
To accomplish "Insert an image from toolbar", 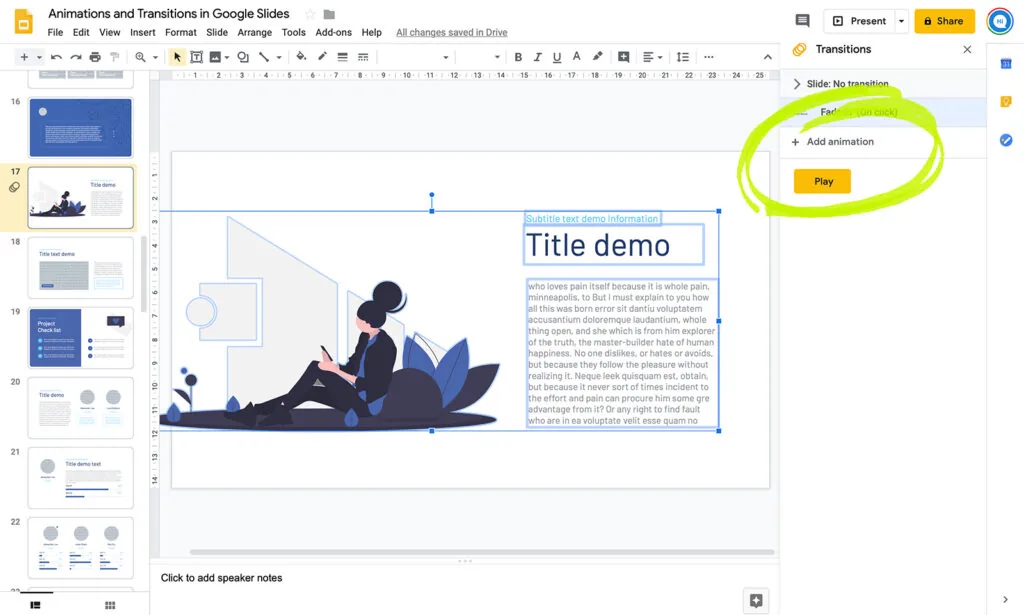I will coord(215,57).
